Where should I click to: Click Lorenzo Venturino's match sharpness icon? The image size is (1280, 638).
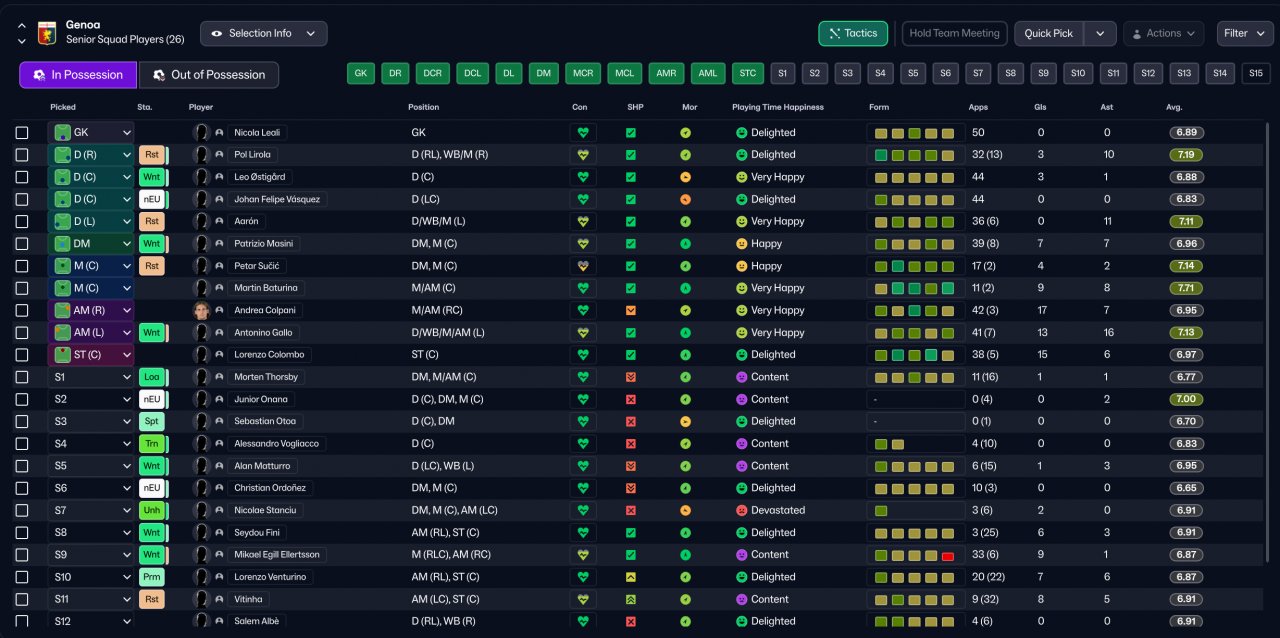[x=630, y=577]
